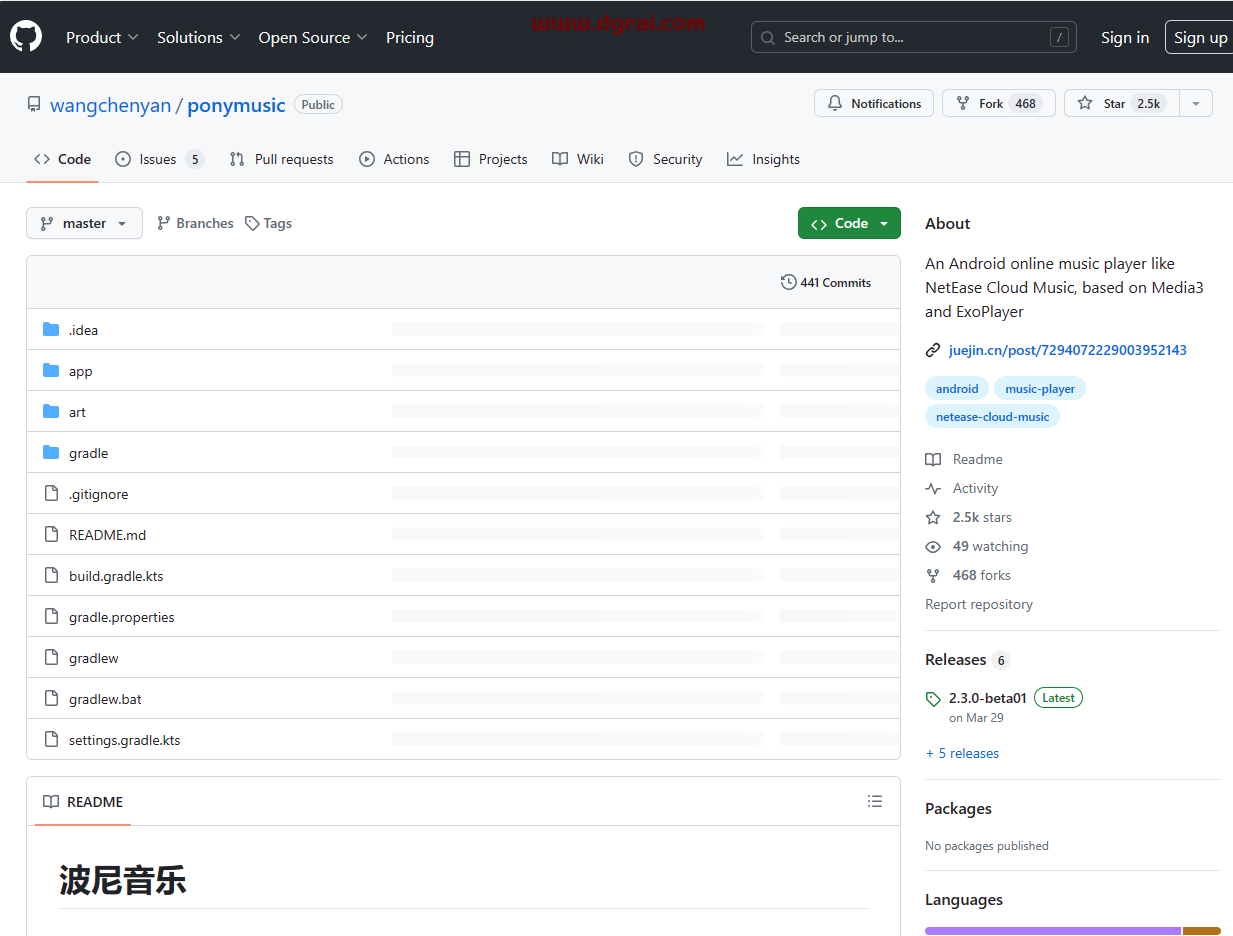1233x936 pixels.
Task: Click the Sign in link
Action: 1125,37
